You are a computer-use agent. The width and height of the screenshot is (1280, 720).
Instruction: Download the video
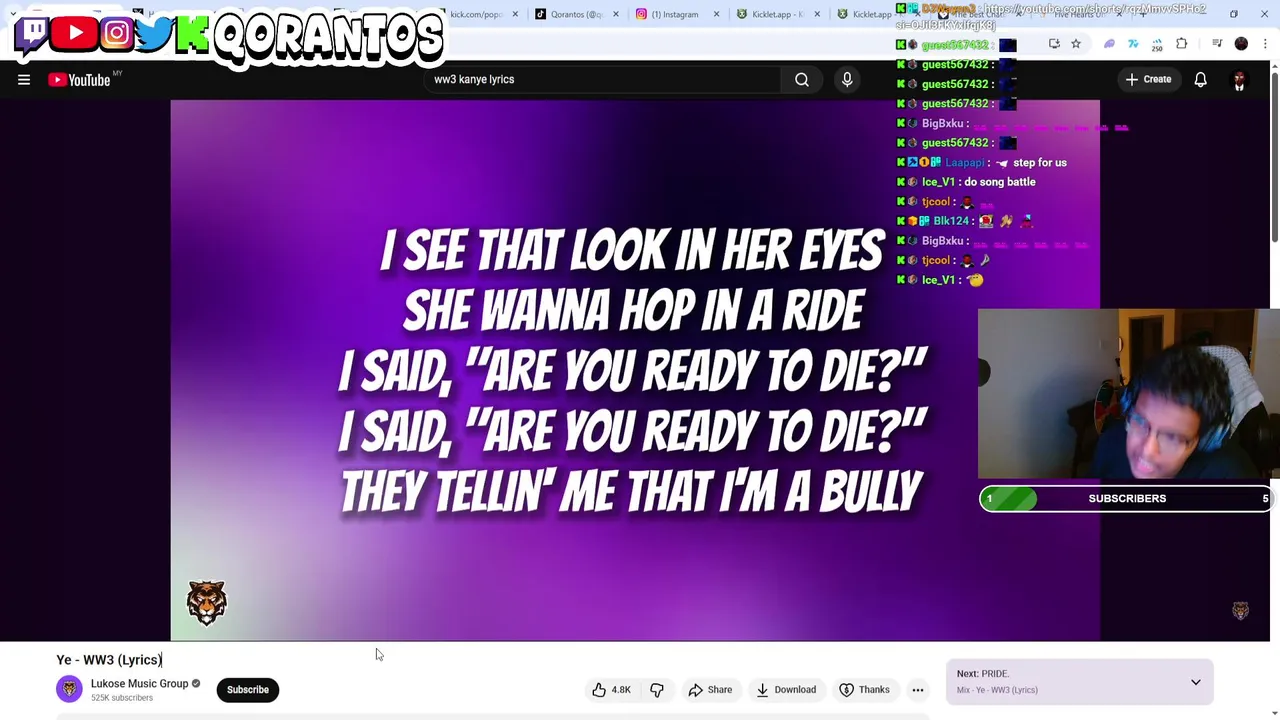click(x=786, y=689)
